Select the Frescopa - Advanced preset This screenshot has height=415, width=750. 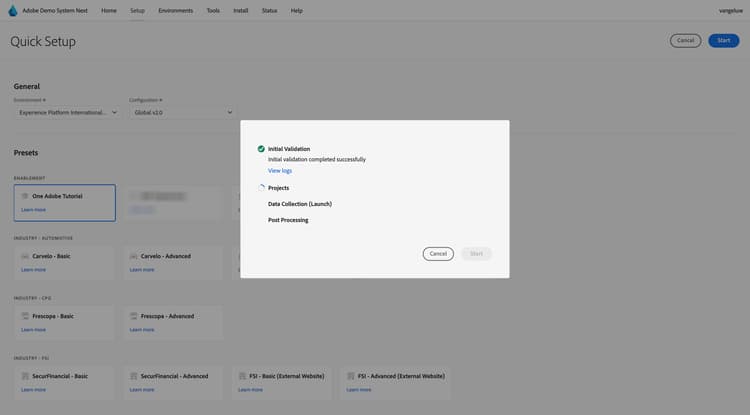pos(173,323)
